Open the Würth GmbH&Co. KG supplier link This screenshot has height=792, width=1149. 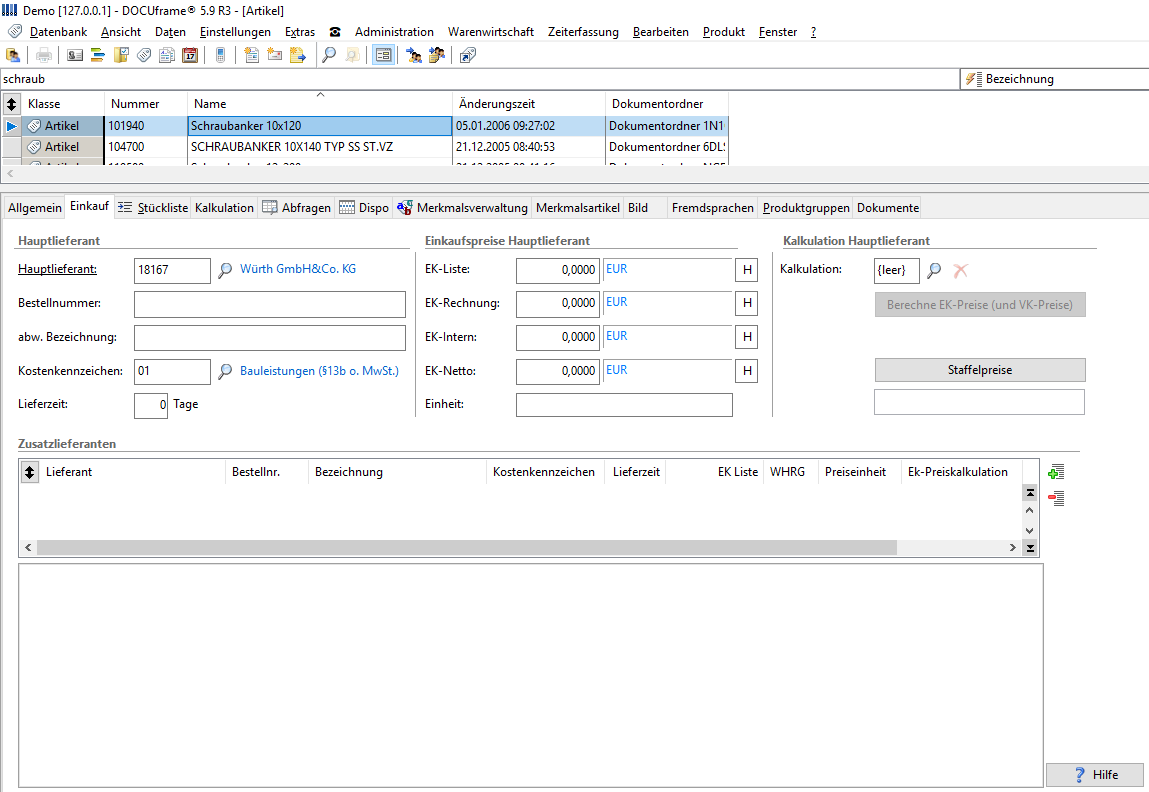298,269
